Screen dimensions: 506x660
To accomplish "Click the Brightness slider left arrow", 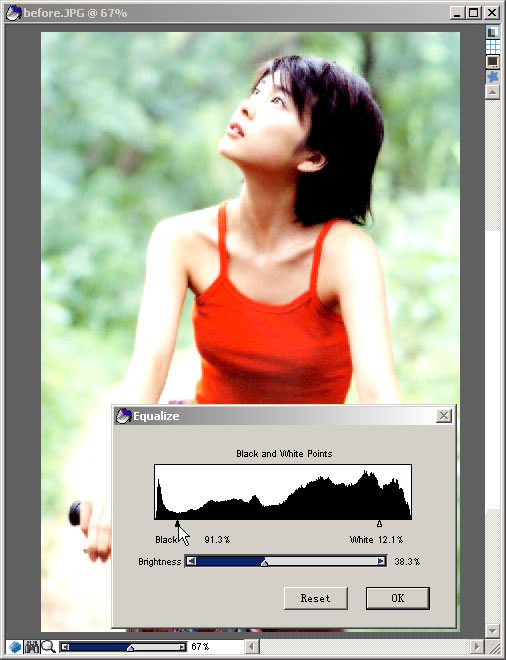I will coord(191,561).
